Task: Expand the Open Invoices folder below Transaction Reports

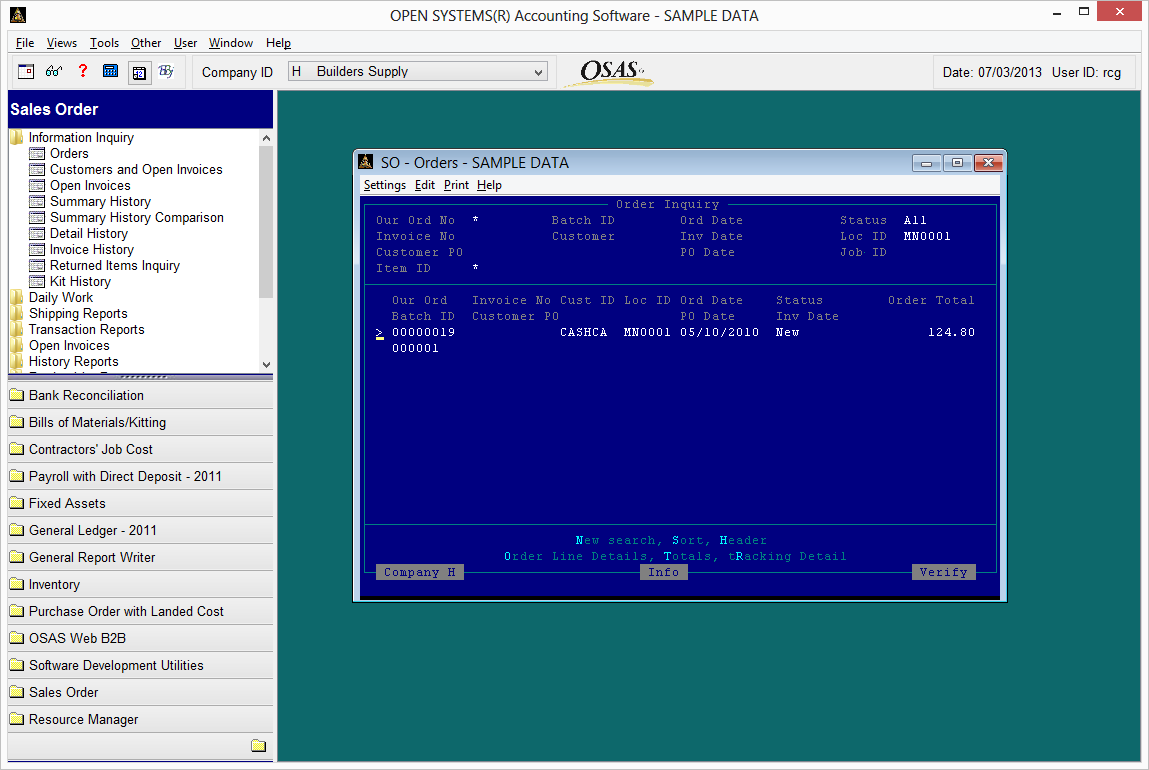Action: [x=59, y=346]
